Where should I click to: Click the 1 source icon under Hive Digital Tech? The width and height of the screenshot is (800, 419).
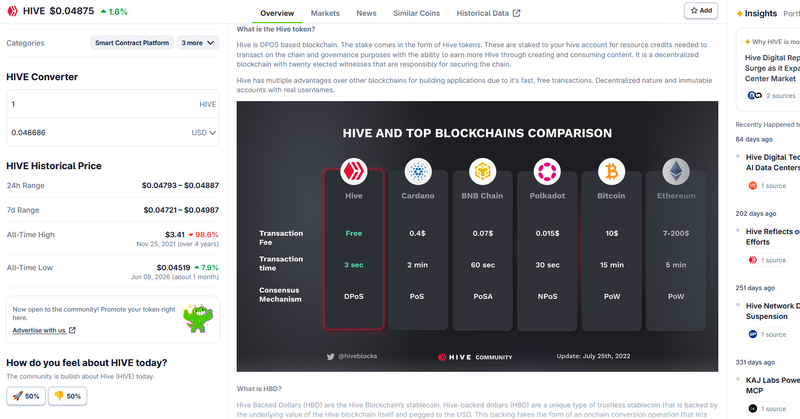(753, 186)
